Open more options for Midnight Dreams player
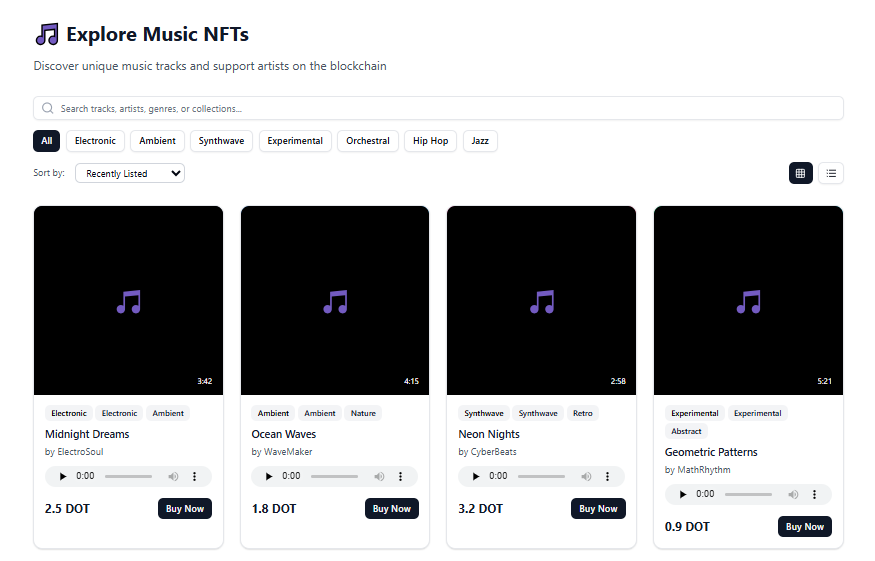Image resolution: width=875 pixels, height=561 pixels. coord(194,476)
